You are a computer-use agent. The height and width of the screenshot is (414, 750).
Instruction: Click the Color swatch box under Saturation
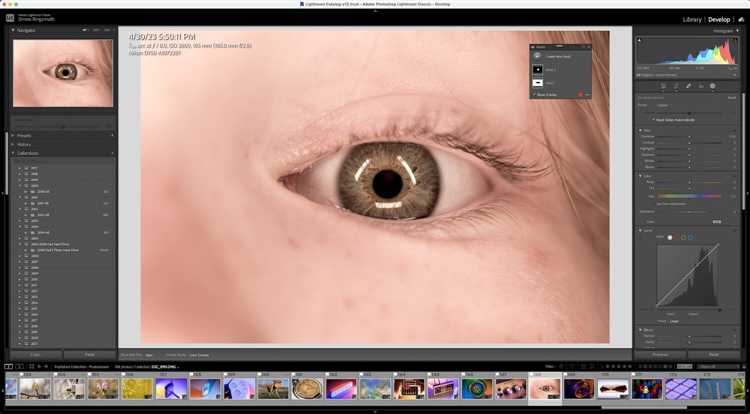[x=717, y=222]
